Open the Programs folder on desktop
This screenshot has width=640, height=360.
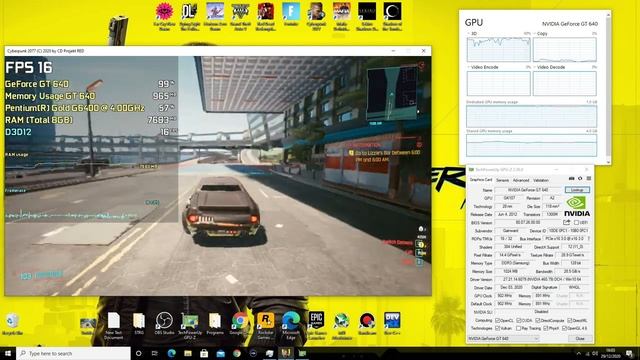215,324
